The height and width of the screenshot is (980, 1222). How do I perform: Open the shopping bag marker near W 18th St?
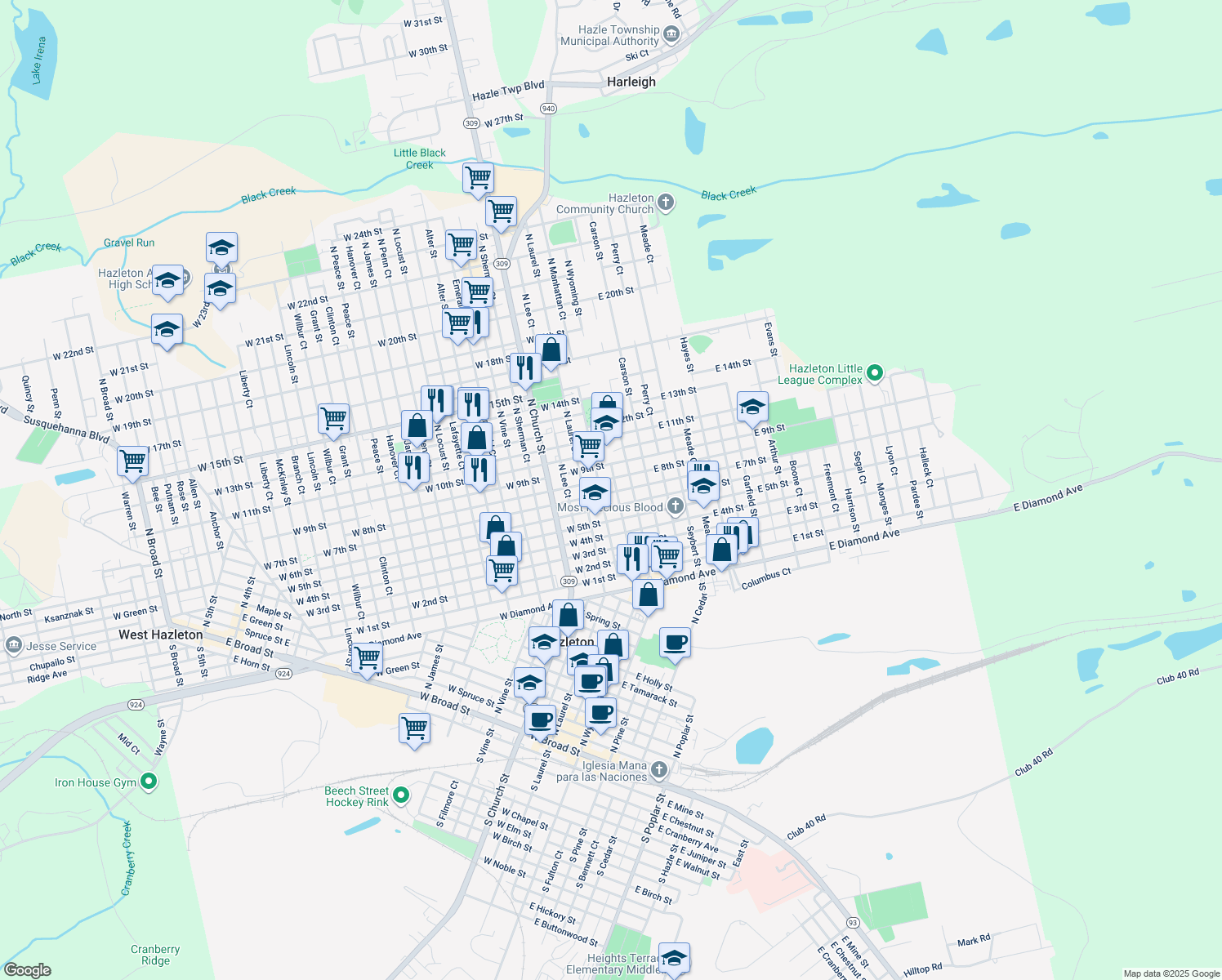pos(551,350)
